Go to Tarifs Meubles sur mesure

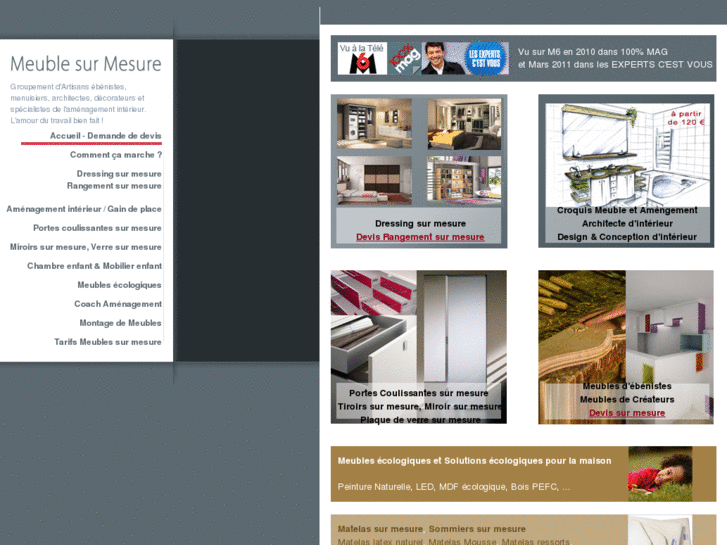pyautogui.click(x=108, y=342)
